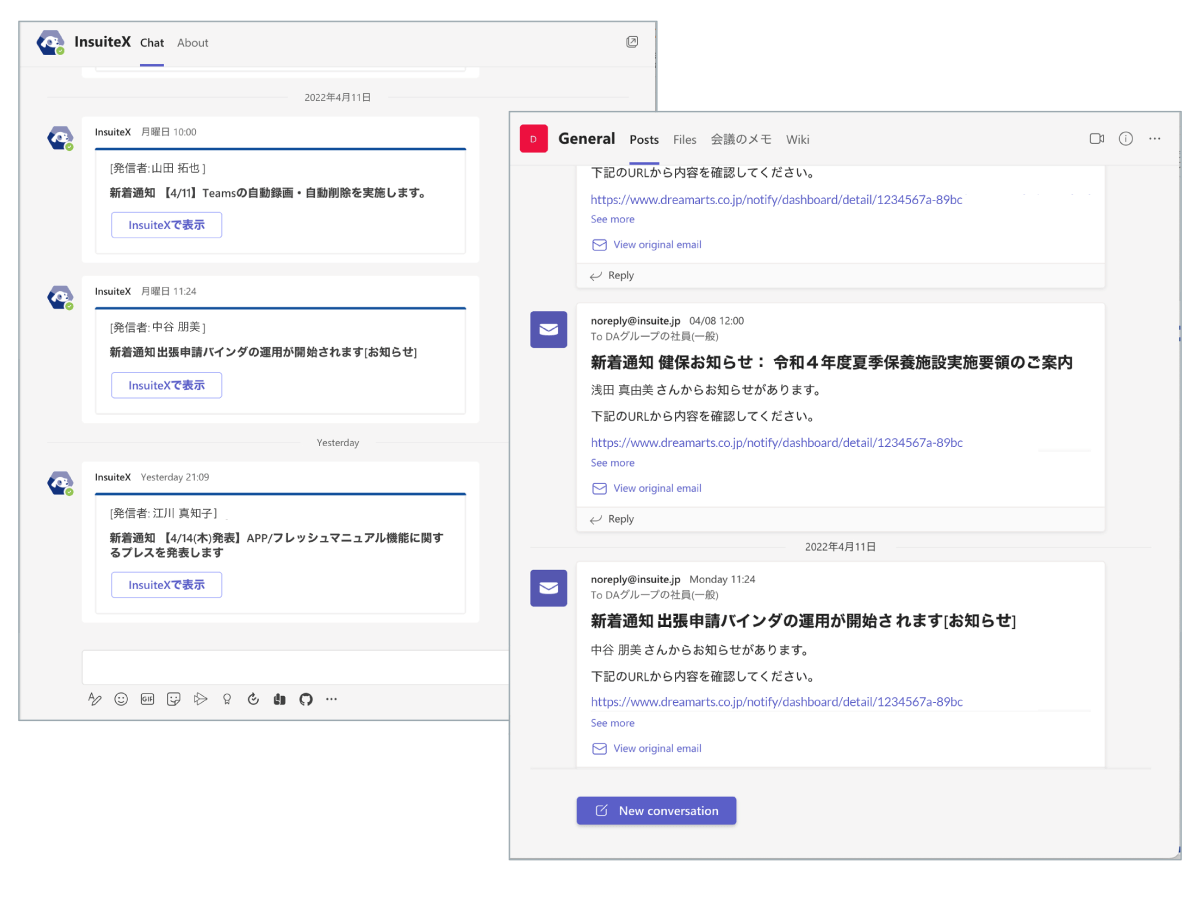Open dashboard URL in topmost General post
This screenshot has width=1200, height=900.
[776, 200]
